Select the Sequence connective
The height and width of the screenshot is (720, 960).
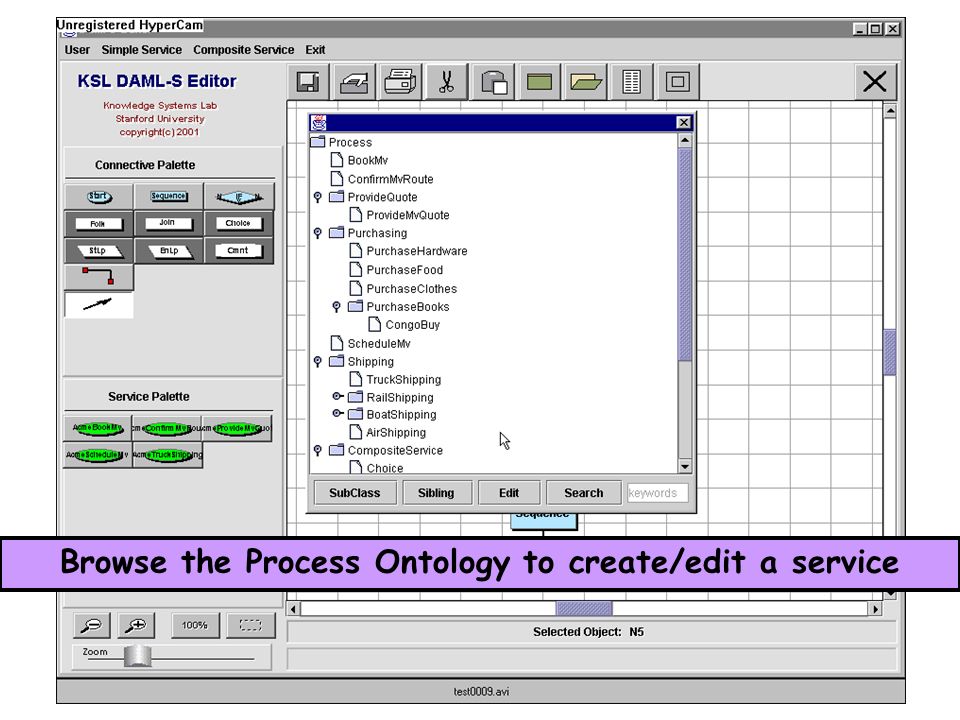tap(168, 197)
